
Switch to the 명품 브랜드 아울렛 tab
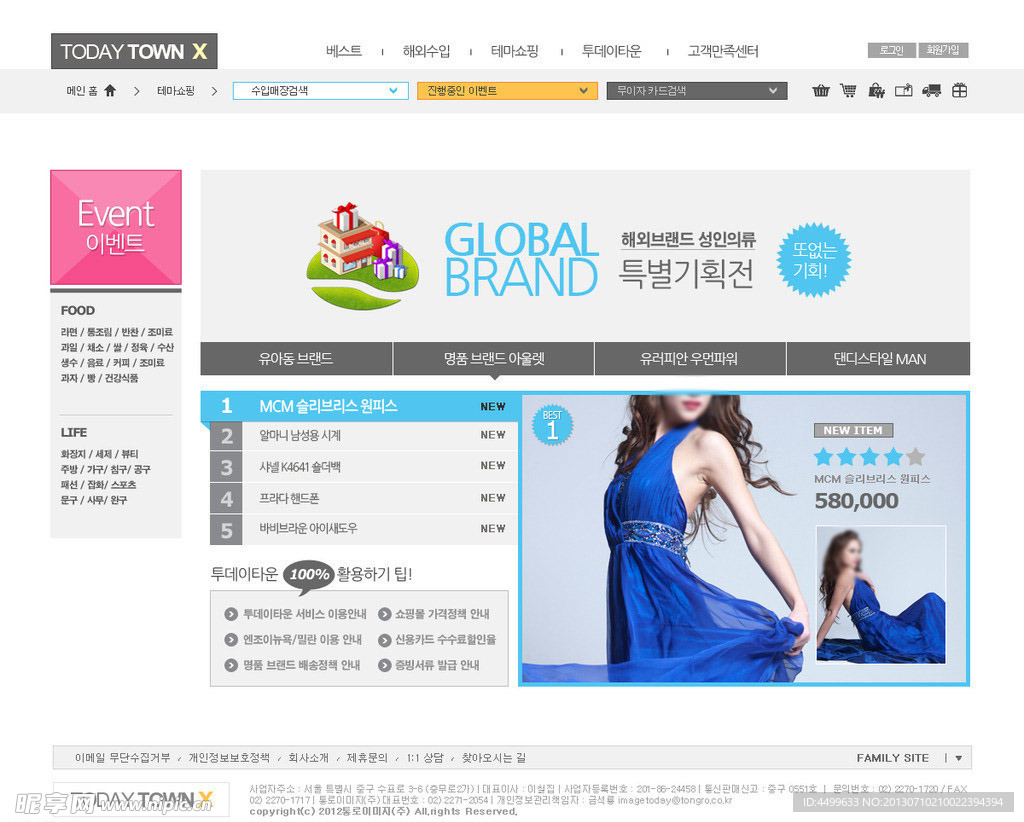click(494, 358)
